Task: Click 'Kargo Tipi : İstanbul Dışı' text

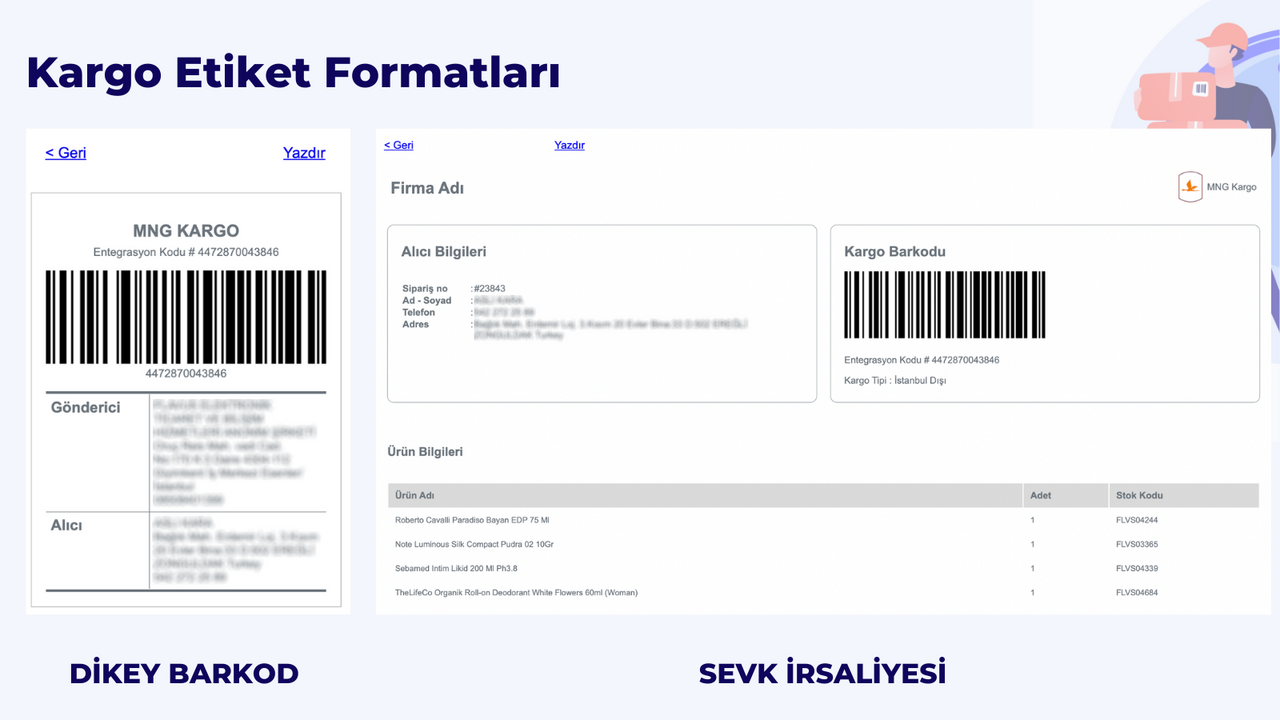Action: pyautogui.click(x=895, y=381)
